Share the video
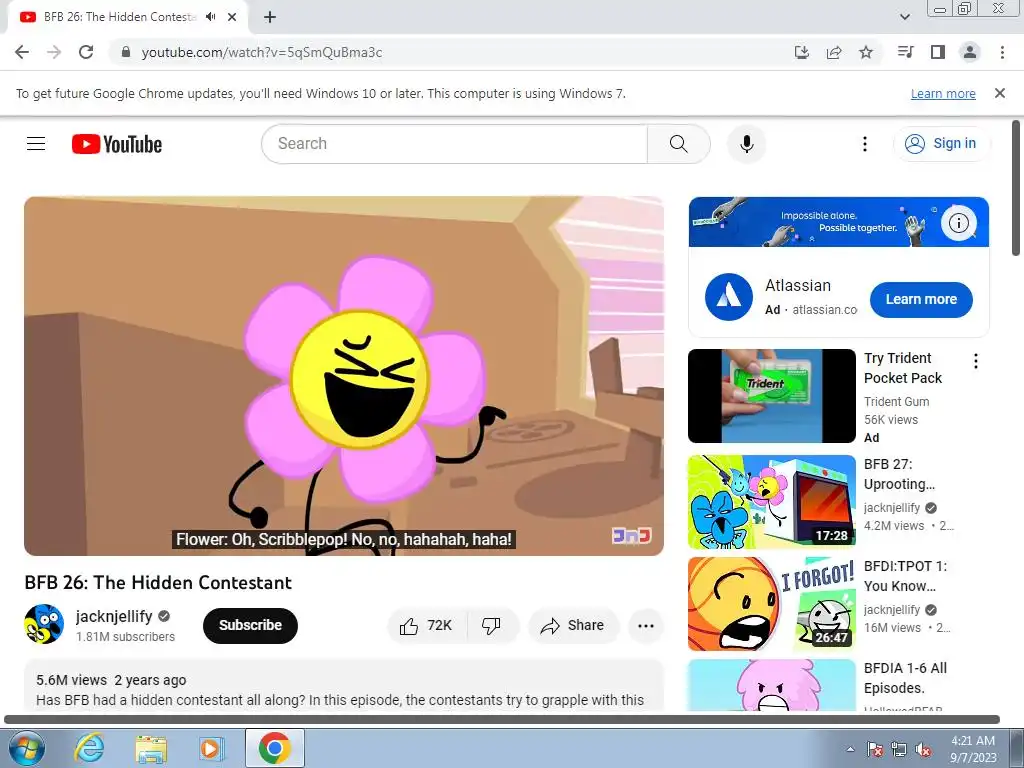This screenshot has height=768, width=1024. tap(573, 626)
